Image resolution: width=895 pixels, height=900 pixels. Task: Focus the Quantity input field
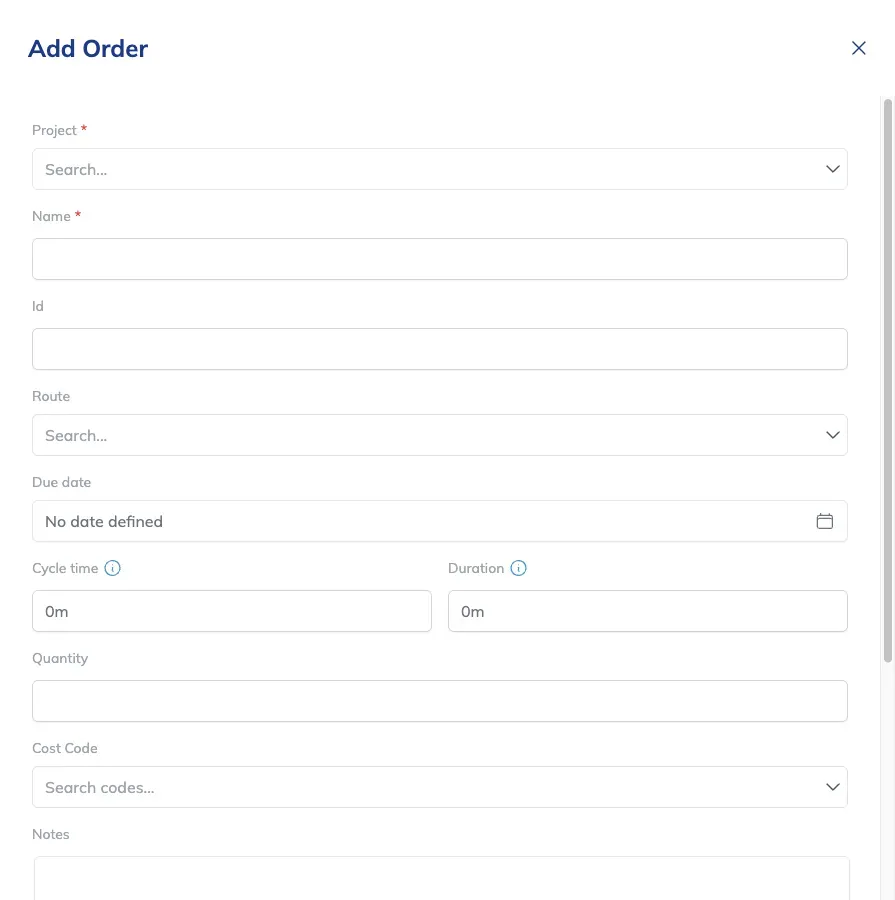tap(440, 701)
